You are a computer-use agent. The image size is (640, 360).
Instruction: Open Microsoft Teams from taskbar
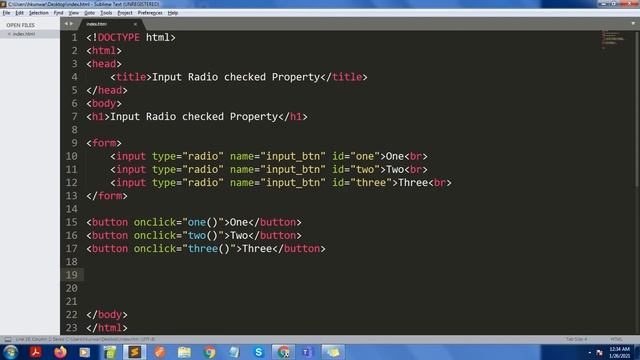pos(308,352)
